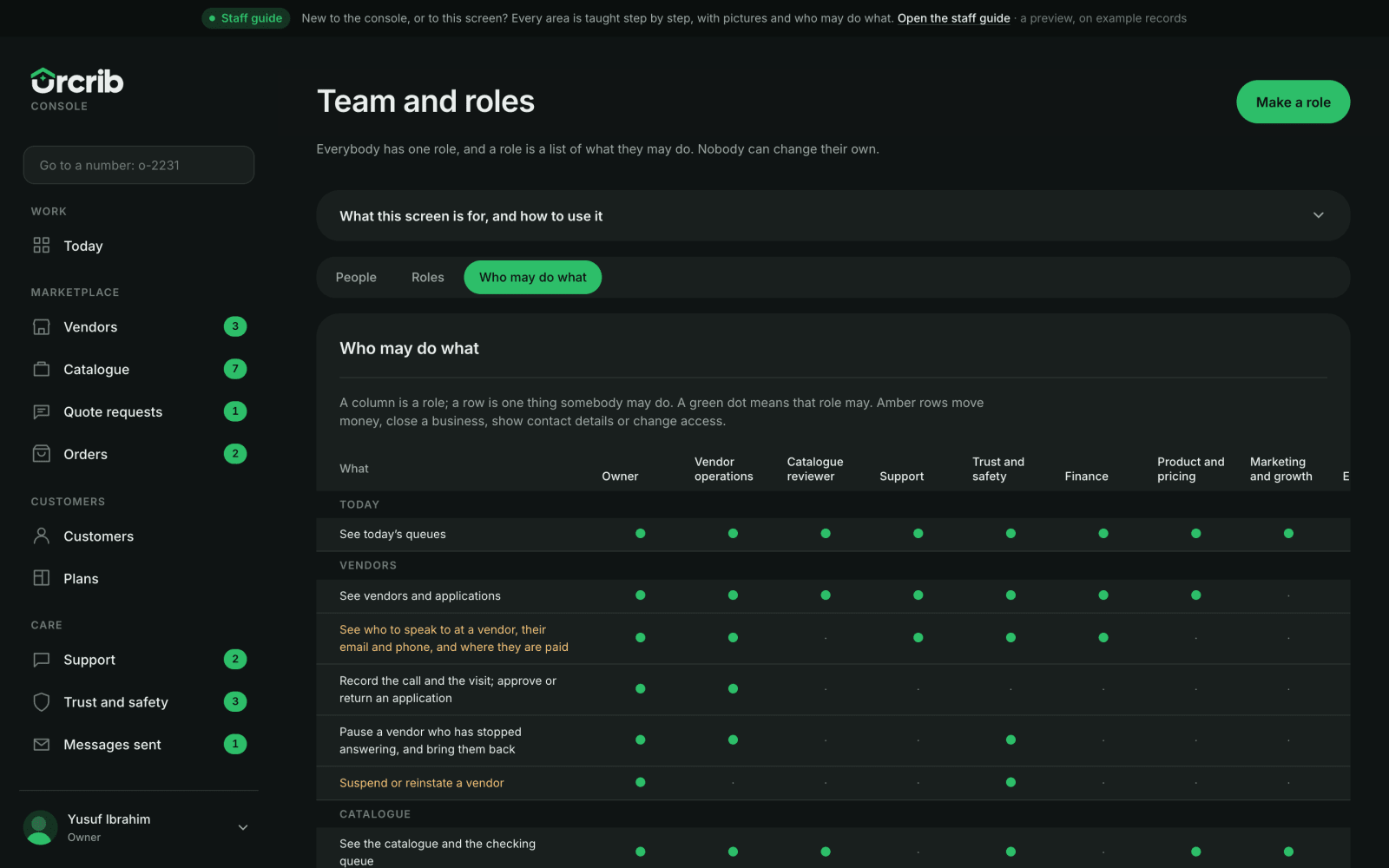
Task: Click 'Record the call and the visit' row text
Action: click(x=448, y=689)
